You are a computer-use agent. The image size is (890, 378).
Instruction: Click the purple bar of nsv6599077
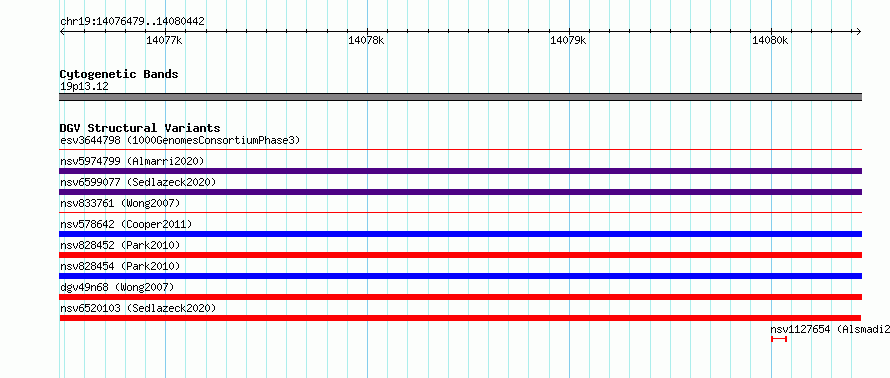pos(460,192)
